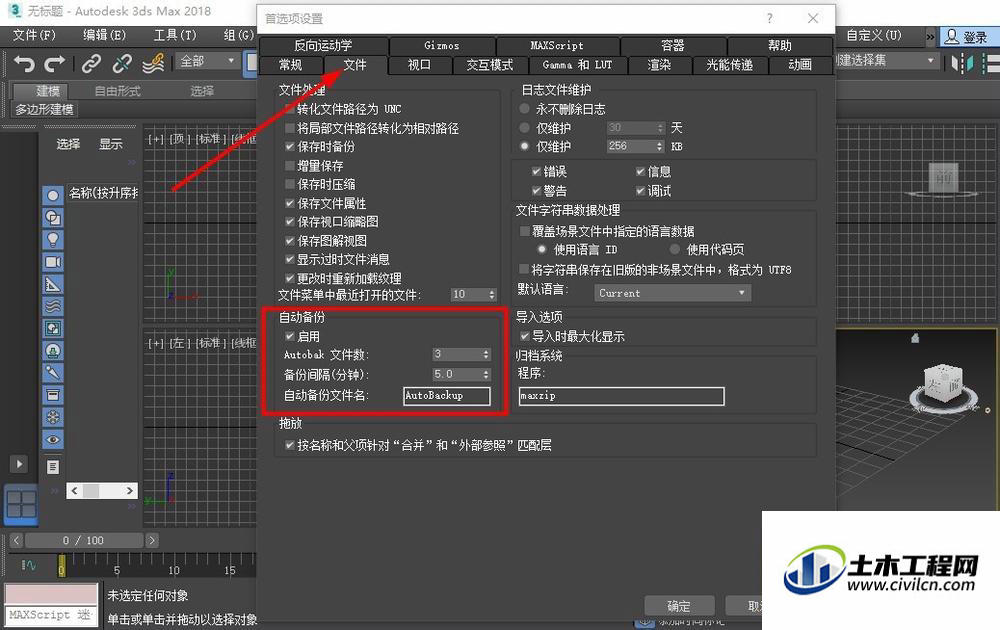
Task: Toggle the bones filter icon in Scene Explorer
Action: tap(53, 373)
